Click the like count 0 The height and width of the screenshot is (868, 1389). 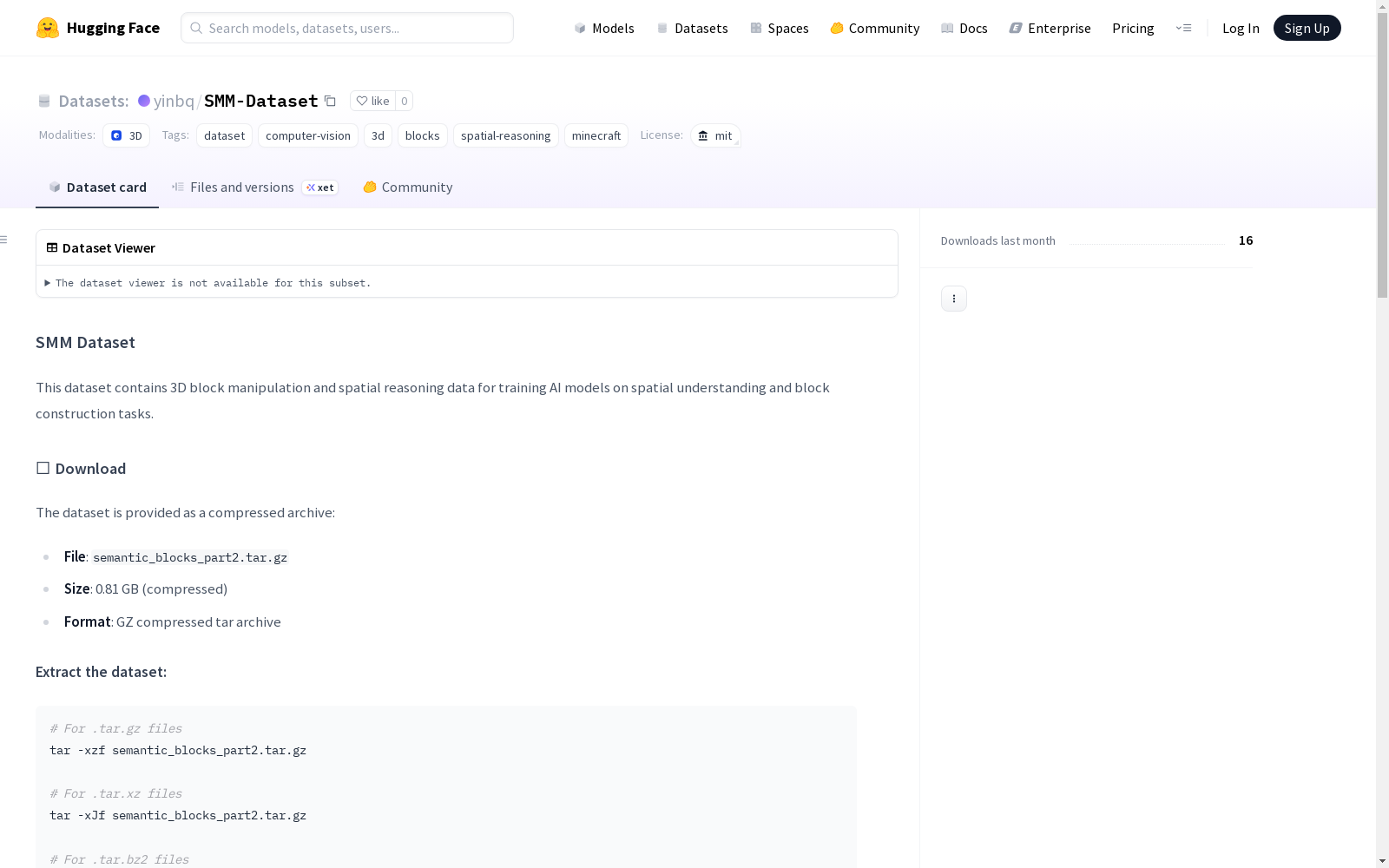(x=404, y=101)
